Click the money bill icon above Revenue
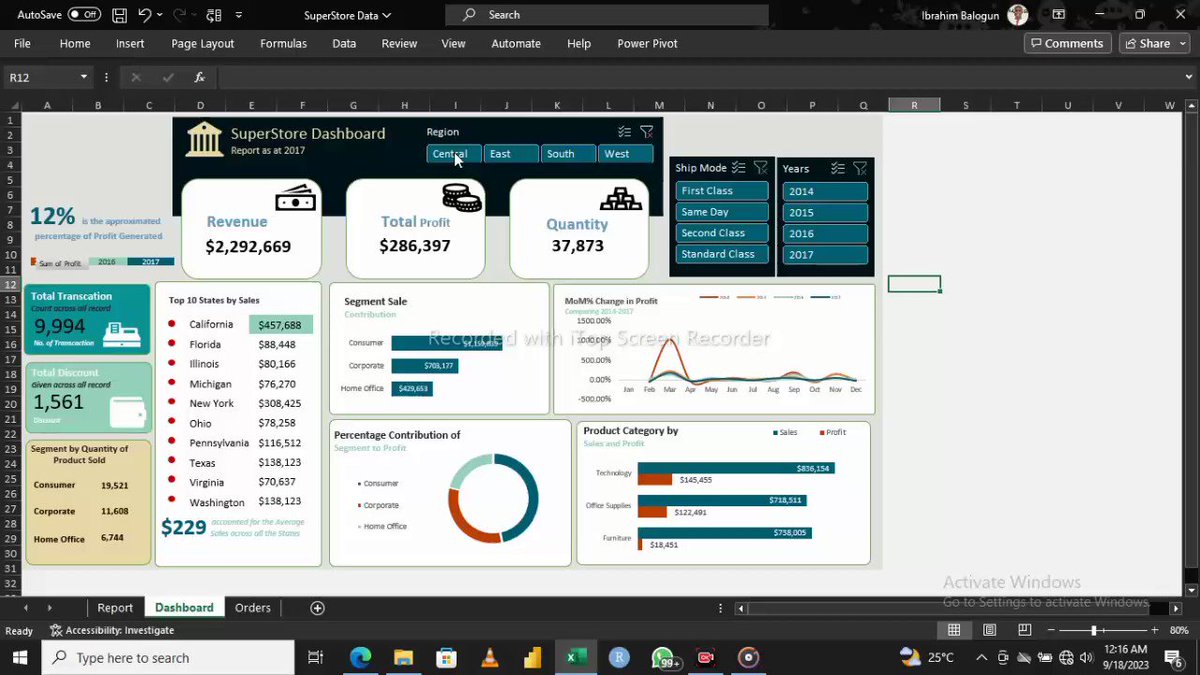 click(x=296, y=198)
